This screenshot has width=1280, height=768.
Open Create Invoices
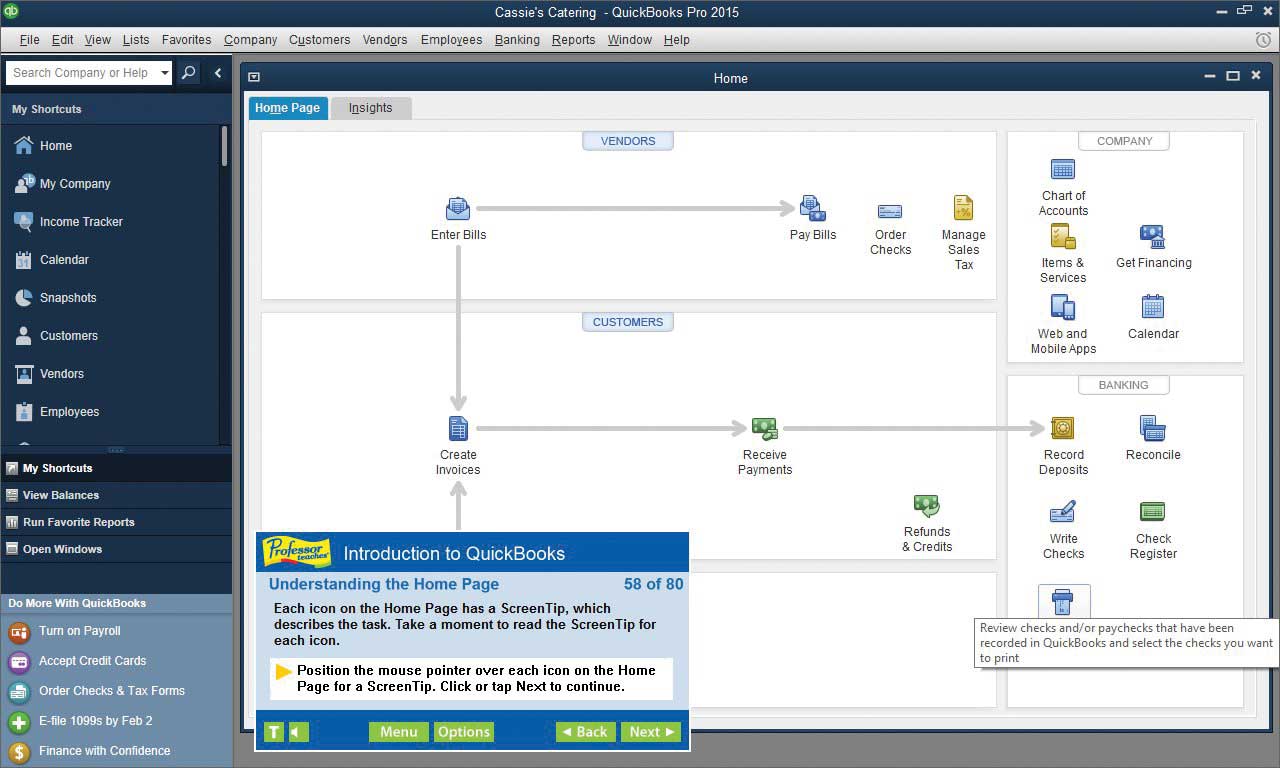click(458, 428)
